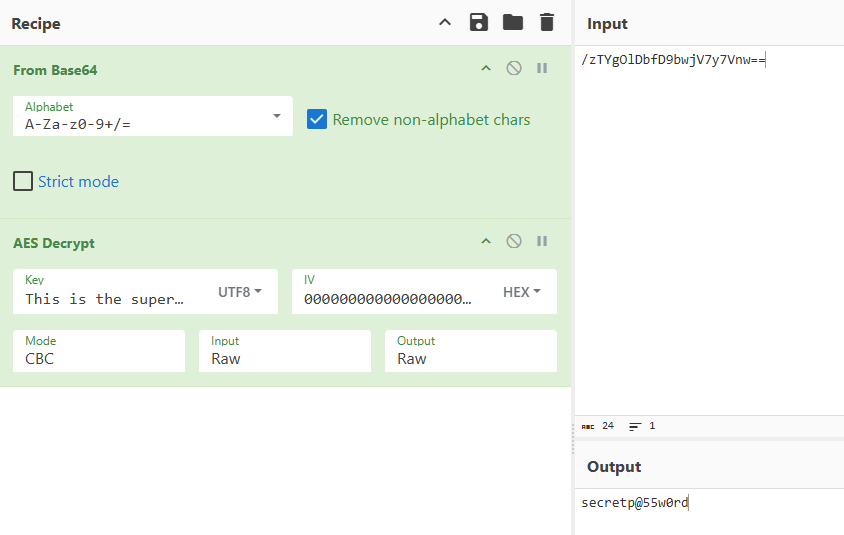Click in the Input base64 text
Viewport: 844px width, 535px height.
click(673, 60)
